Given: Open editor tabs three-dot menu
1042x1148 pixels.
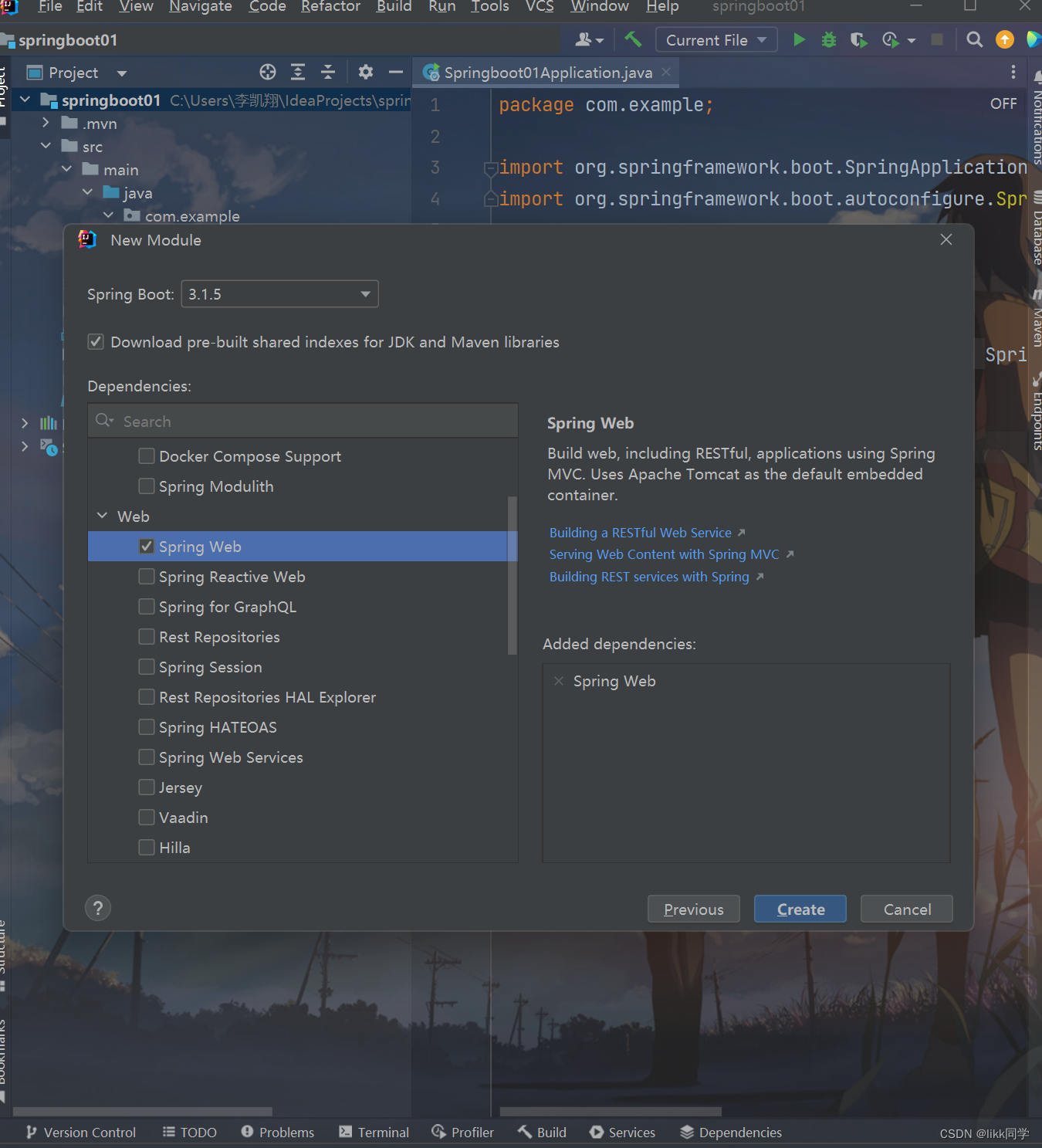Looking at the screenshot, I should point(1013,73).
